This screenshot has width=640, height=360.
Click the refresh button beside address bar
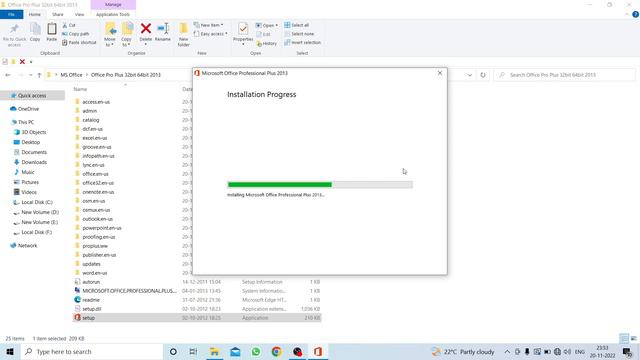tap(483, 75)
